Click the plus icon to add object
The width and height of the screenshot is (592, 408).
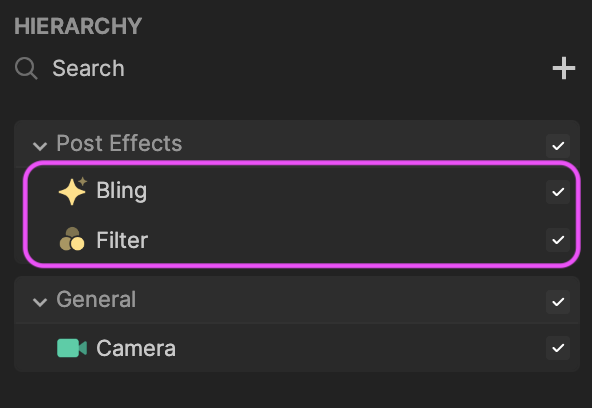click(x=564, y=68)
